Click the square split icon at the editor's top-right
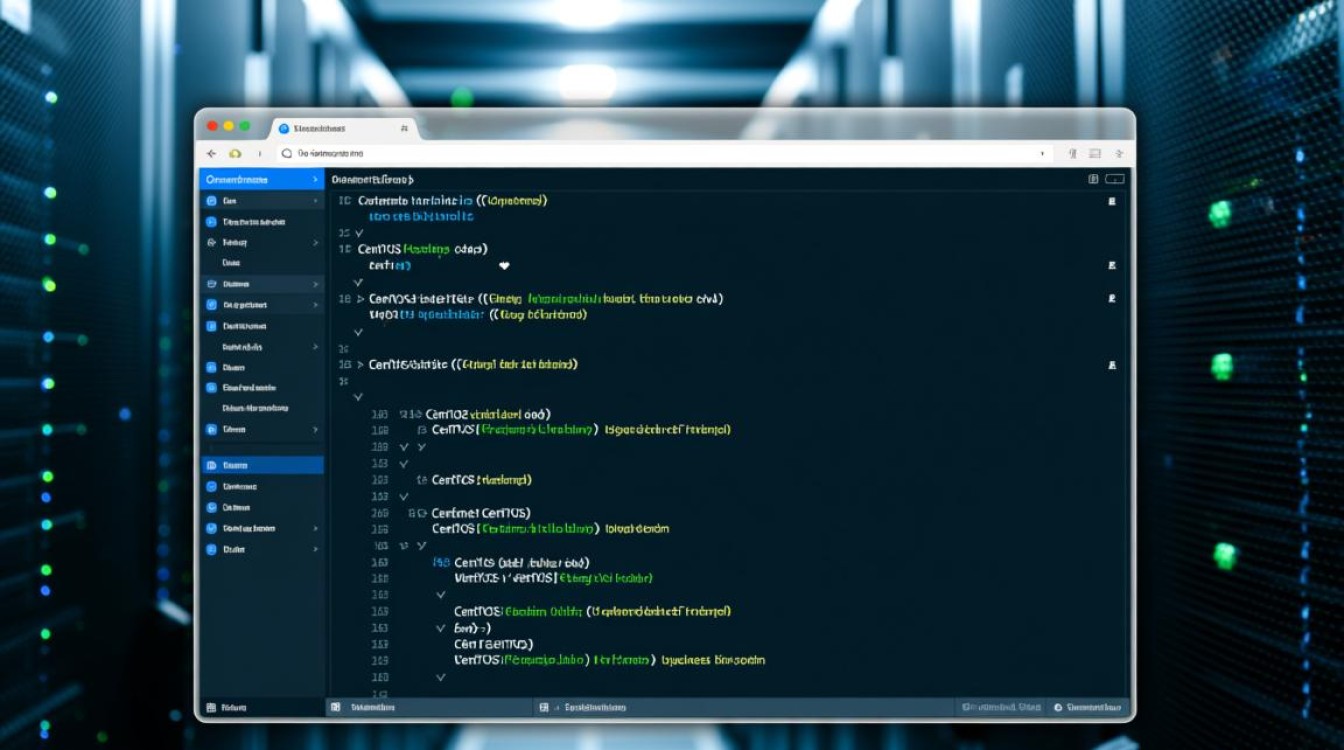Screen dimensions: 1344x750 [1093, 179]
